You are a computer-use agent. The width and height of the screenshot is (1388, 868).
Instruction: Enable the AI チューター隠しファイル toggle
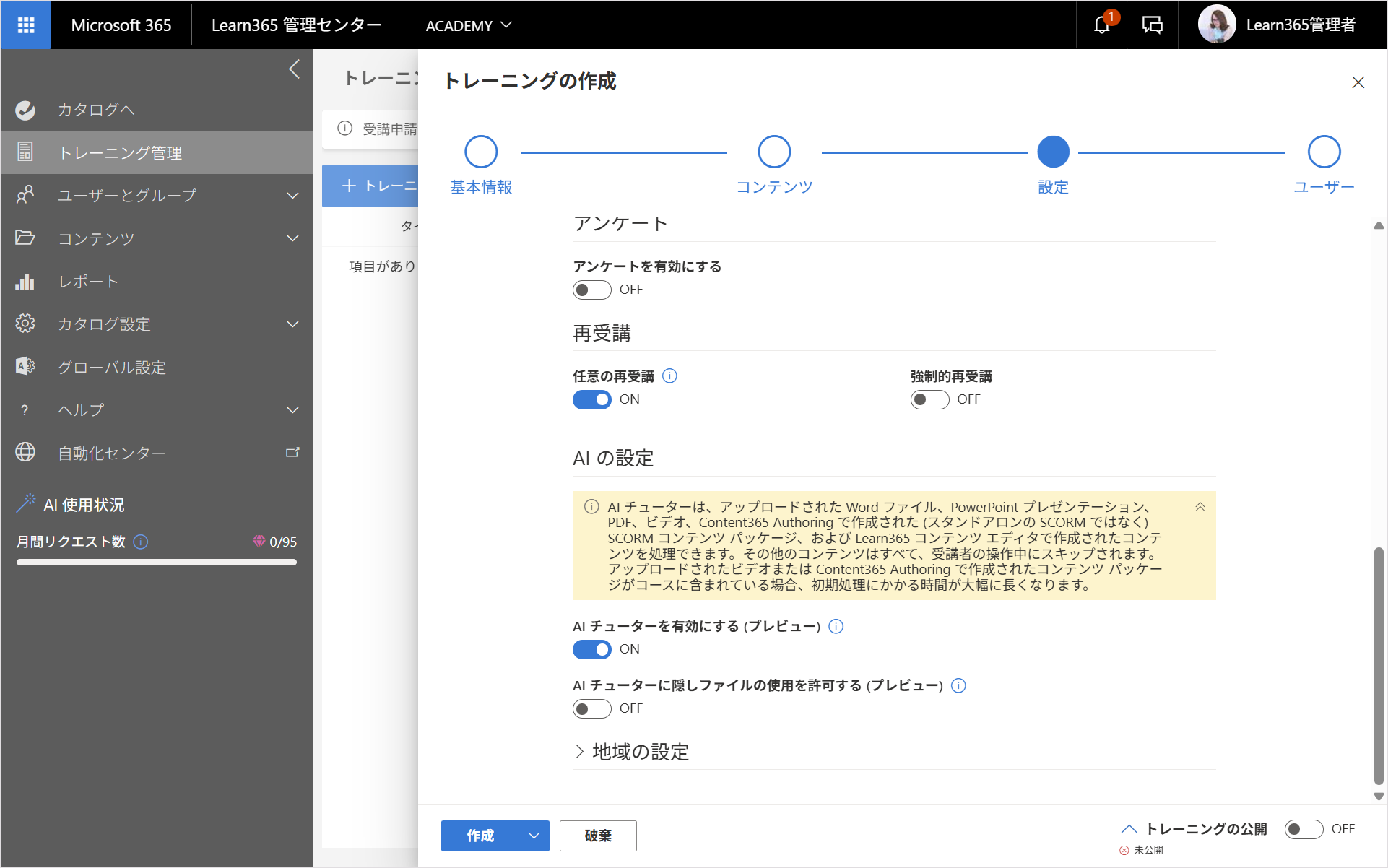coord(591,708)
